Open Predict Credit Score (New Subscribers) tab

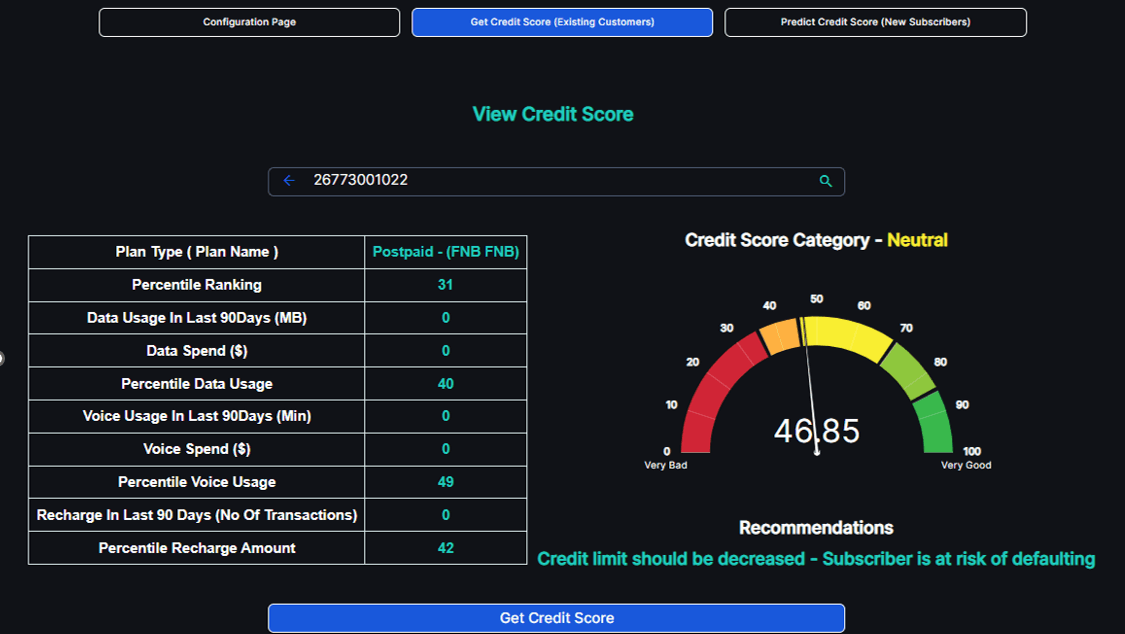(875, 22)
